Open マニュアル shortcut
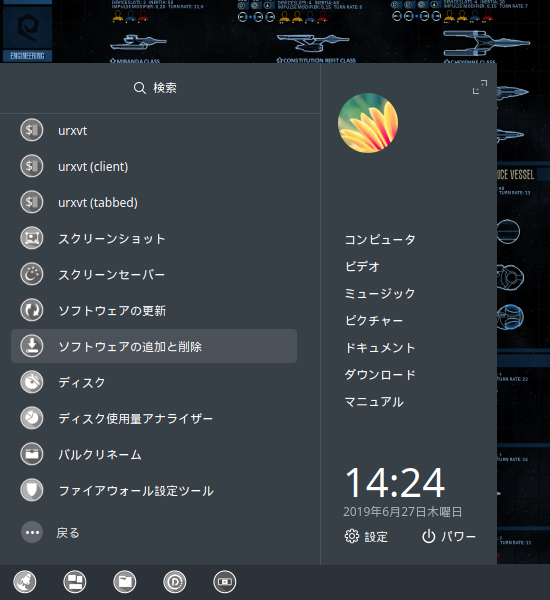Image resolution: width=550 pixels, height=600 pixels. point(374,402)
